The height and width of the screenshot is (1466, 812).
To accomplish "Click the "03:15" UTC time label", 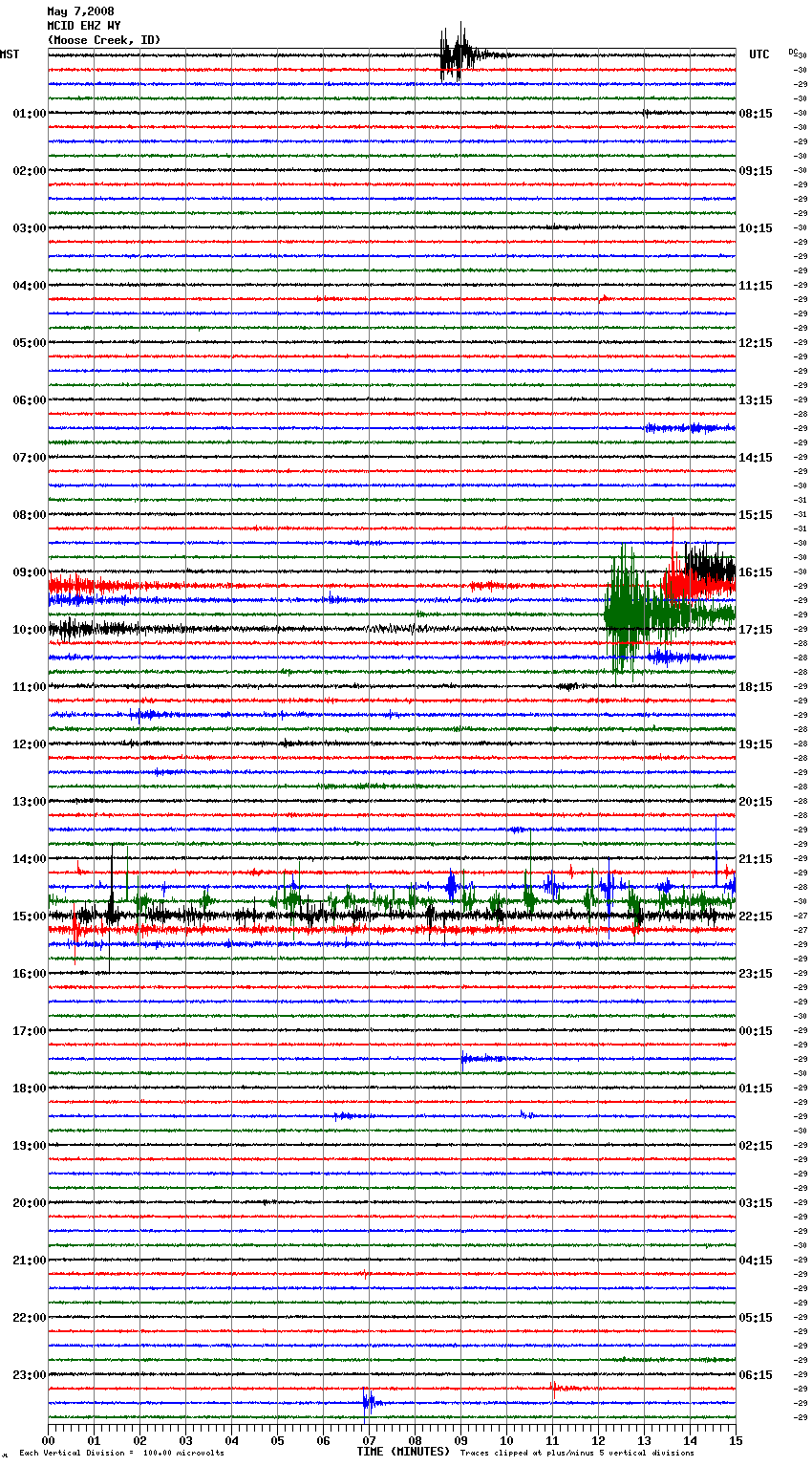I will coord(756,1203).
